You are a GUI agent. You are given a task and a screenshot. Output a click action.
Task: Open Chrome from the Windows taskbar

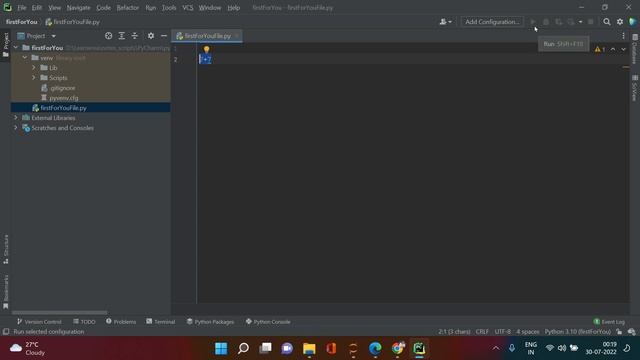397,348
